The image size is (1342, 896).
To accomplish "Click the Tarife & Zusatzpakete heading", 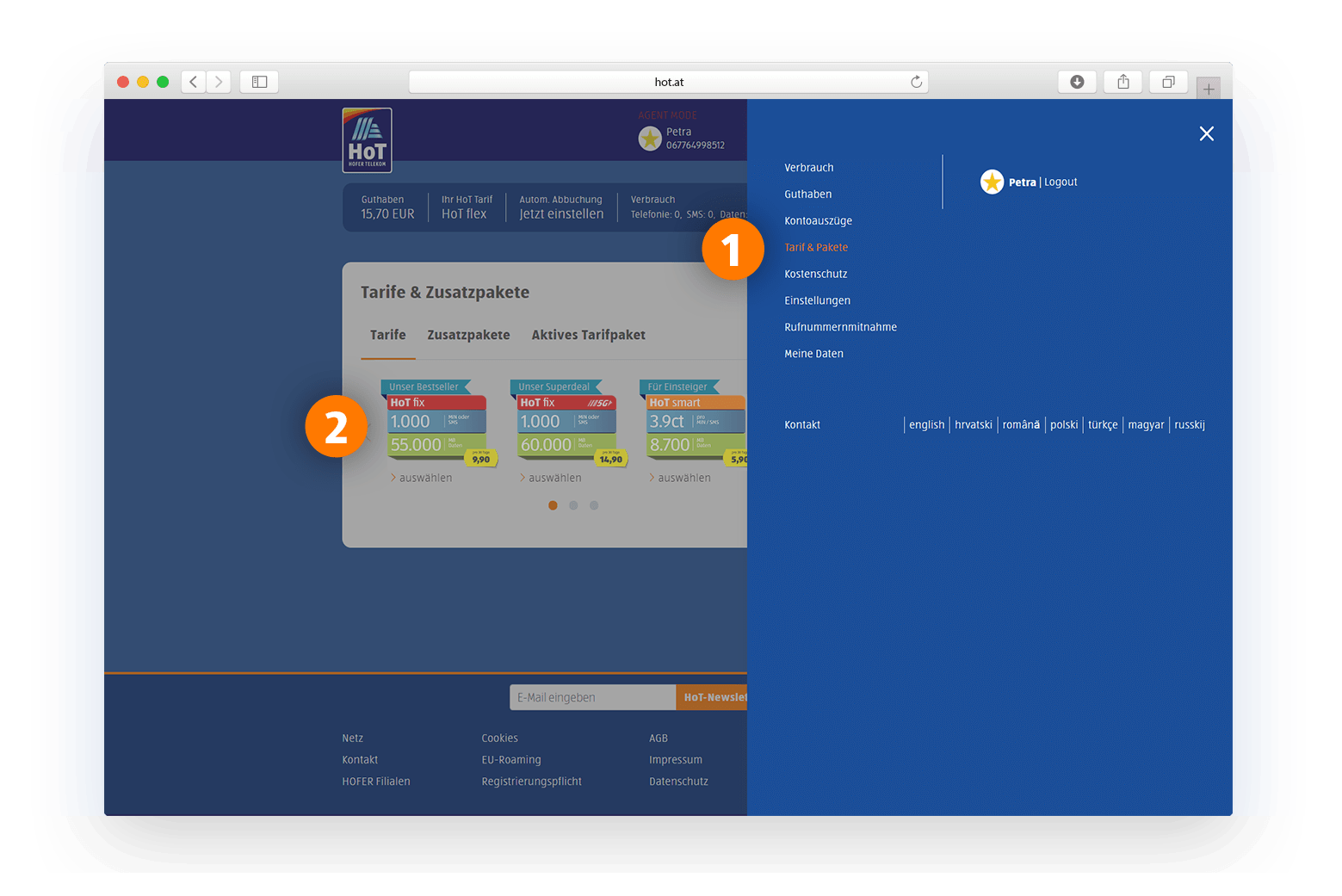I will (445, 293).
